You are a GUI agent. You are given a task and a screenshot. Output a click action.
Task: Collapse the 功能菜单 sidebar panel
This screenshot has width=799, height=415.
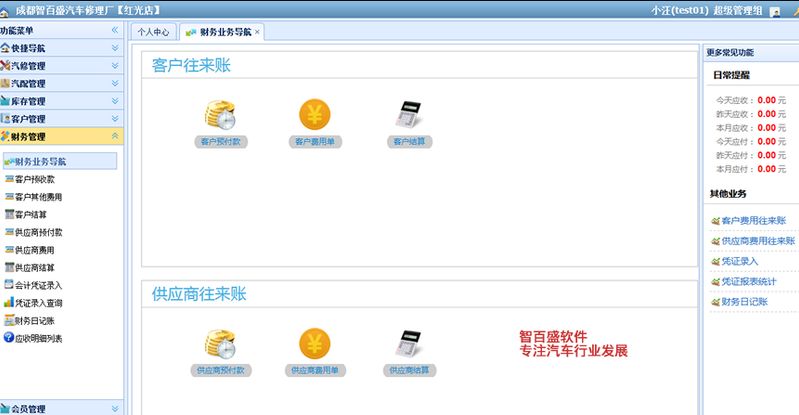click(x=115, y=30)
